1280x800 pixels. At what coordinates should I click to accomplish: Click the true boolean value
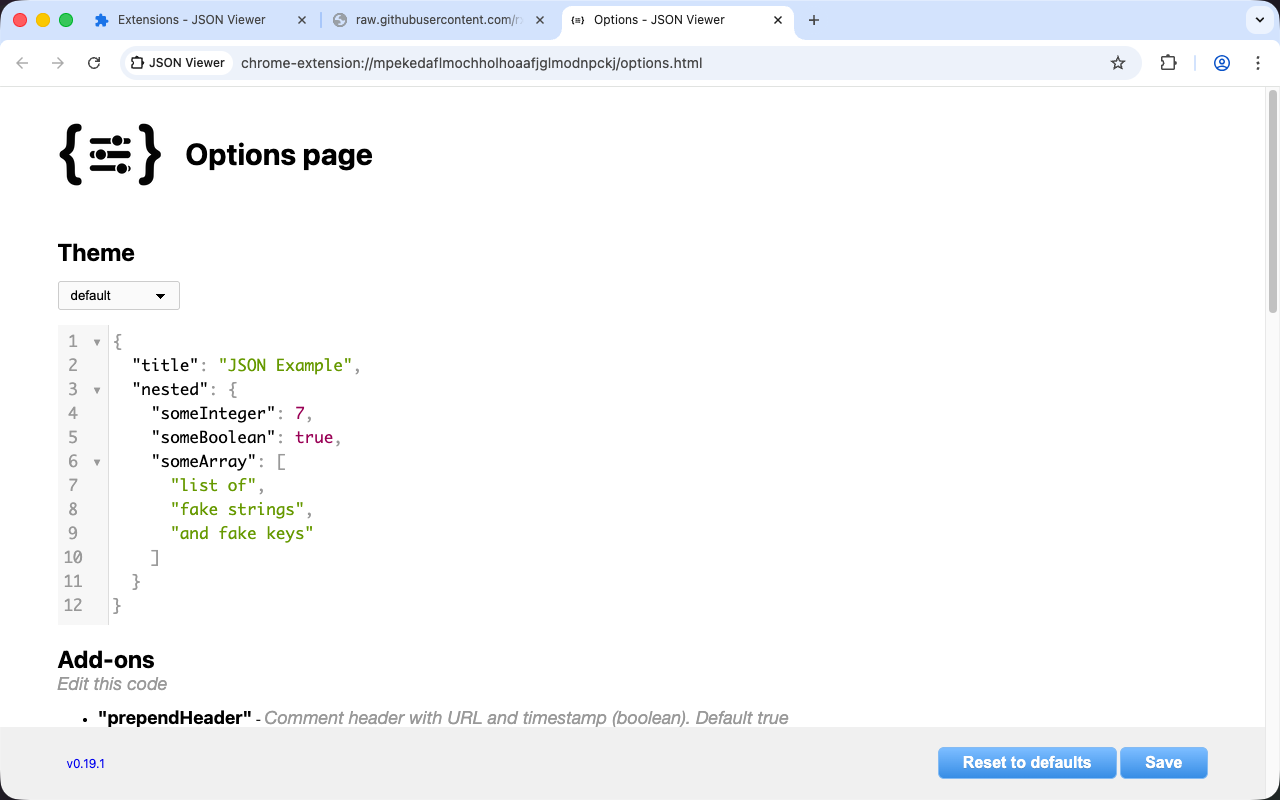point(314,437)
